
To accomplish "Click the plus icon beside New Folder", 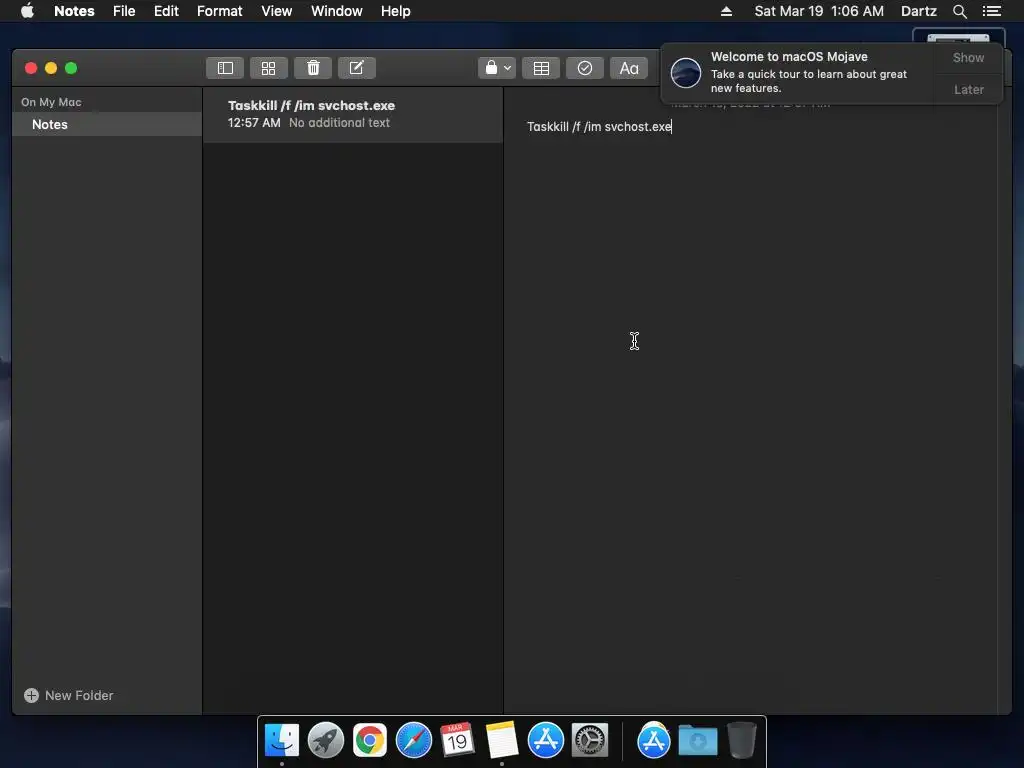I will coord(31,696).
